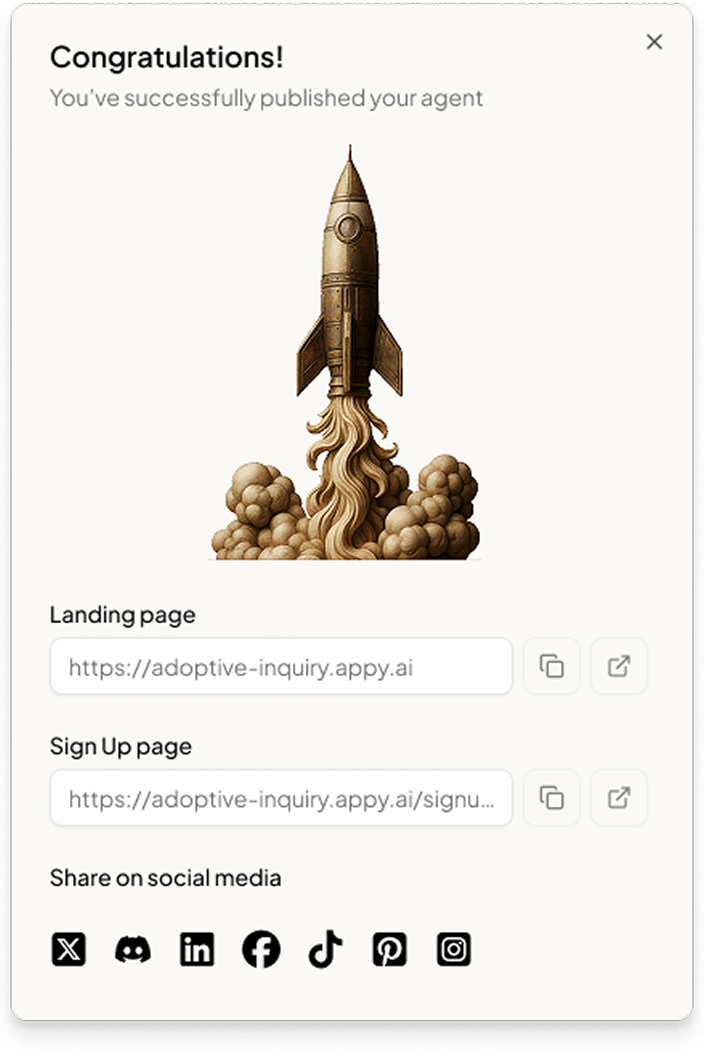
Task: Copy the Landing page URL
Action: tap(551, 666)
